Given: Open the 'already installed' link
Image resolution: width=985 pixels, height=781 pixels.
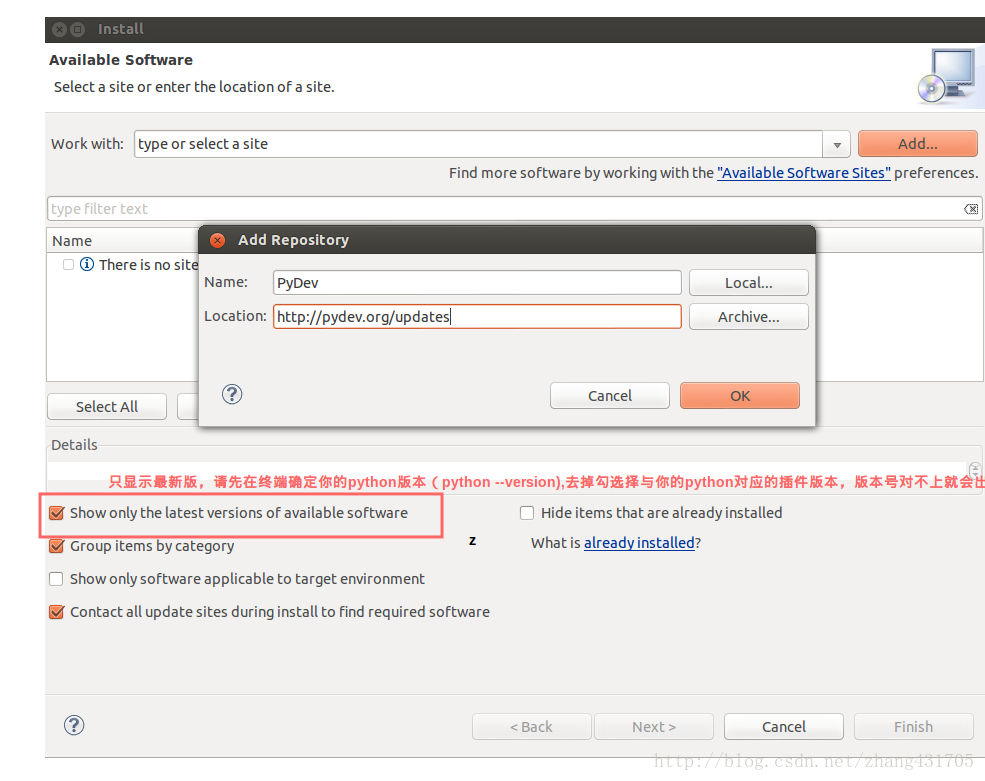Looking at the screenshot, I should click(639, 543).
